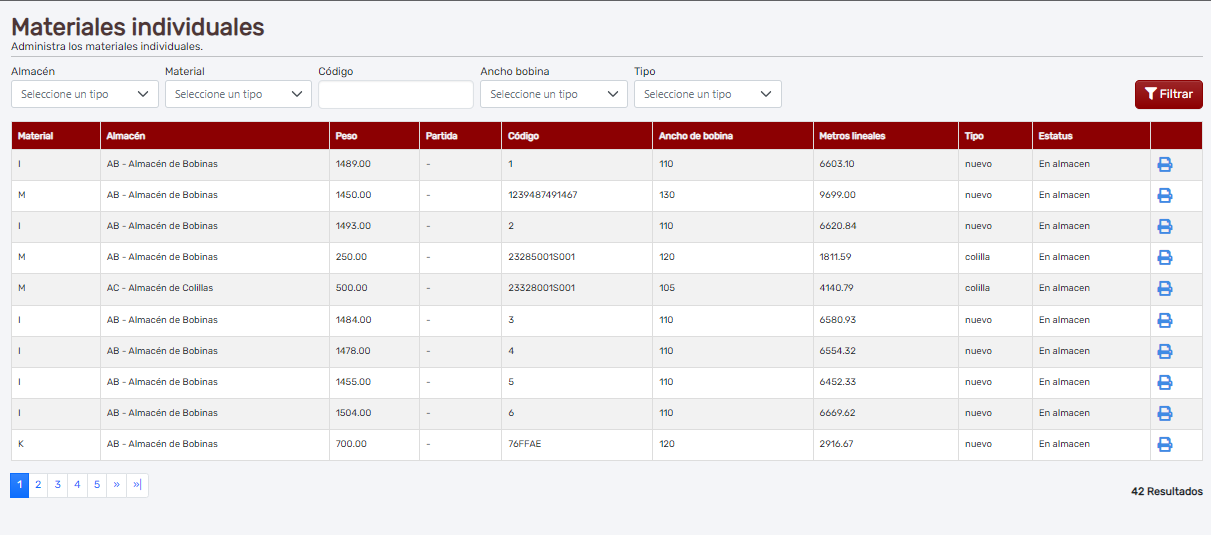Image resolution: width=1211 pixels, height=535 pixels.
Task: Jump to page 5 in pagination
Action: [96, 485]
